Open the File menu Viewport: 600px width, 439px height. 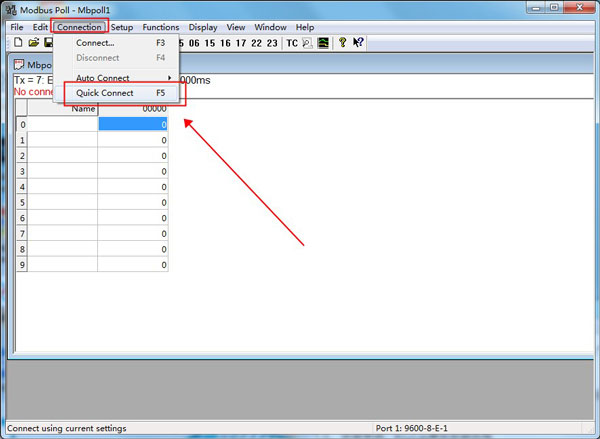pyautogui.click(x=17, y=27)
